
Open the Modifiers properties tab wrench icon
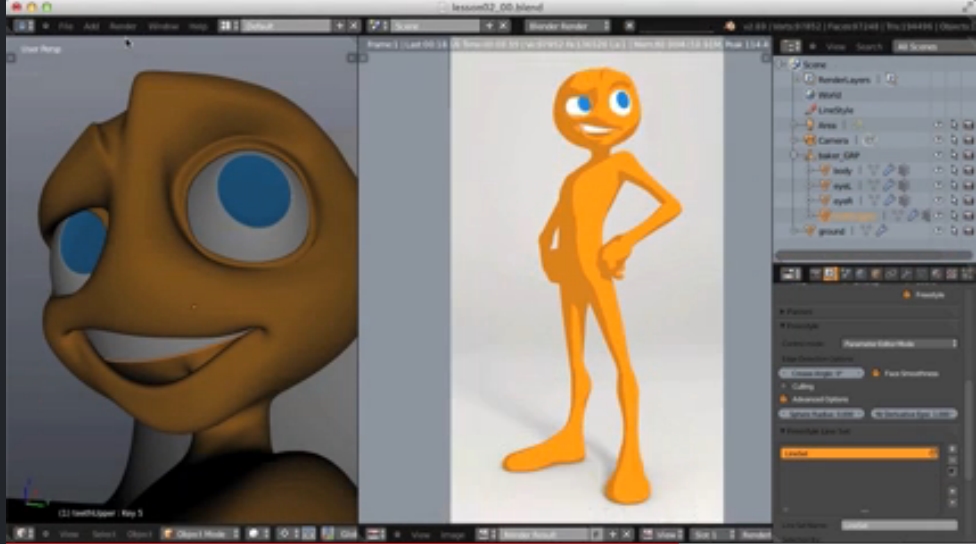(906, 274)
